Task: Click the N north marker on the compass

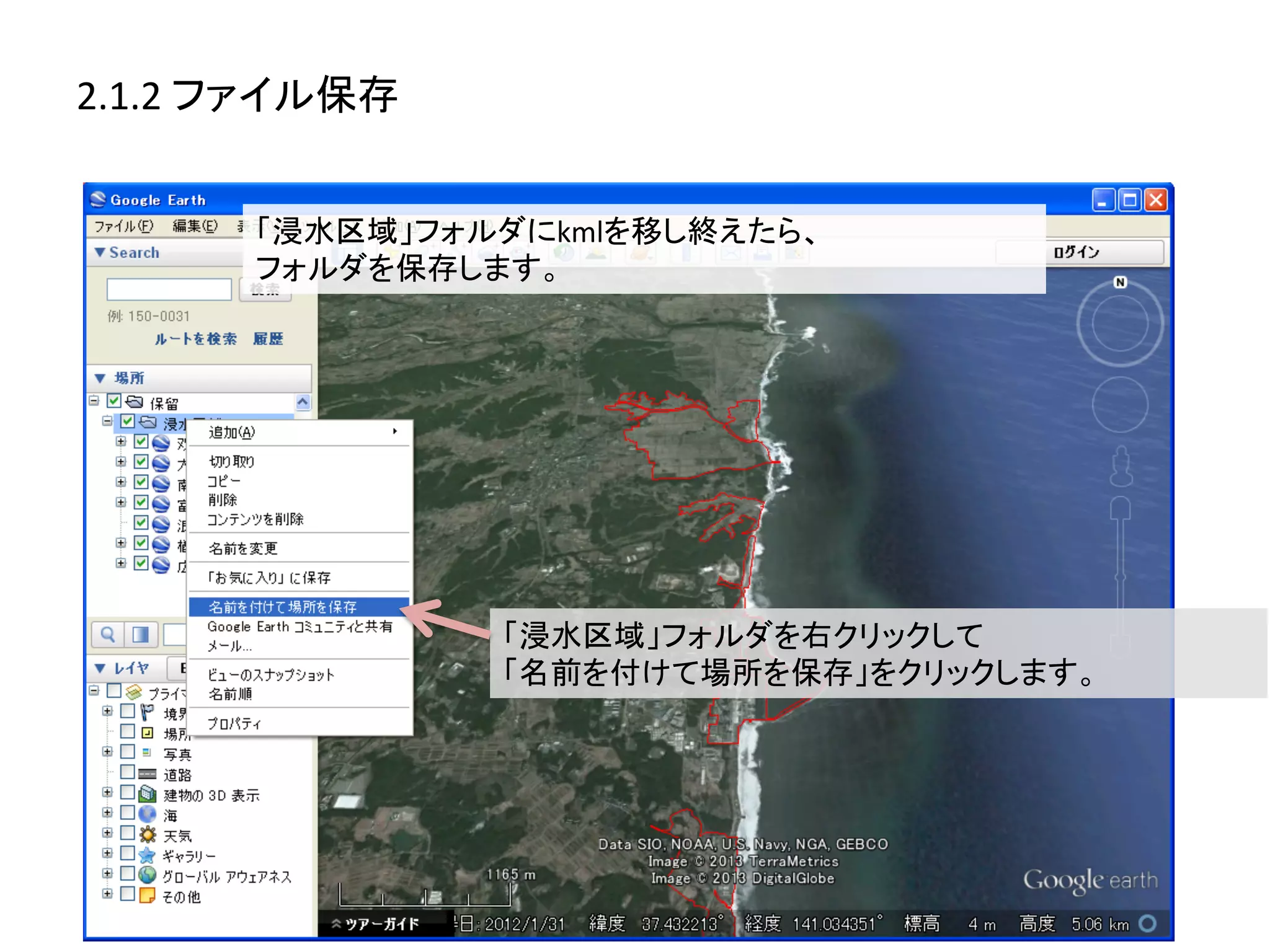Action: [x=1120, y=282]
